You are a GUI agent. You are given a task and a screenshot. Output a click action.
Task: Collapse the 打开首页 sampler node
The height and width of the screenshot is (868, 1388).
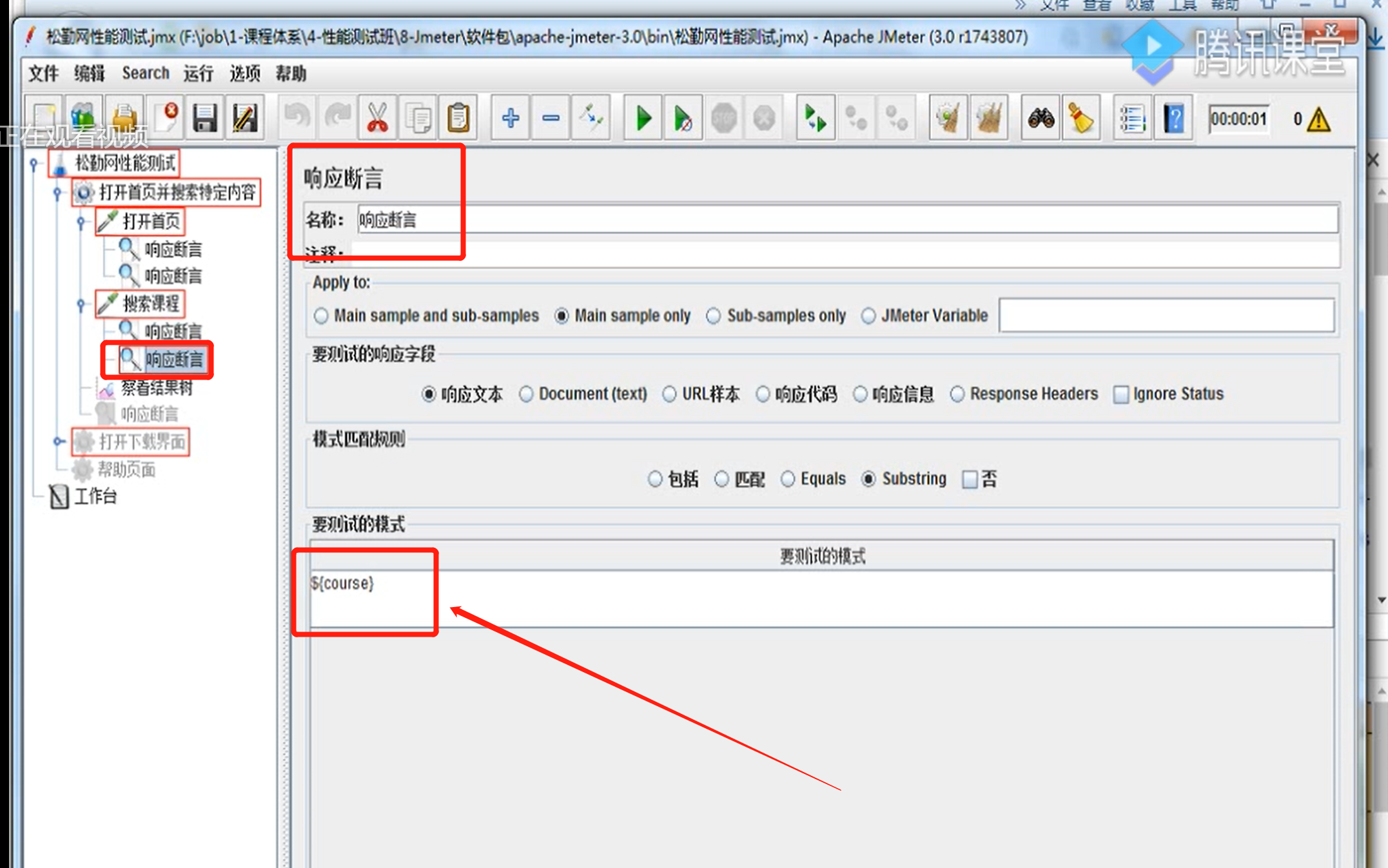(x=81, y=222)
